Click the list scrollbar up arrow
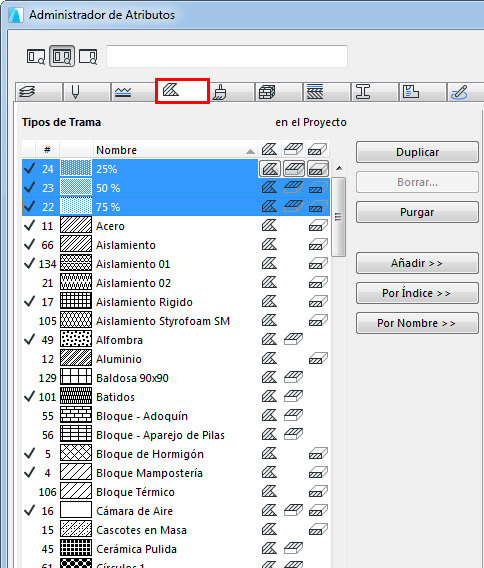Image resolution: width=484 pixels, height=568 pixels. [x=339, y=168]
